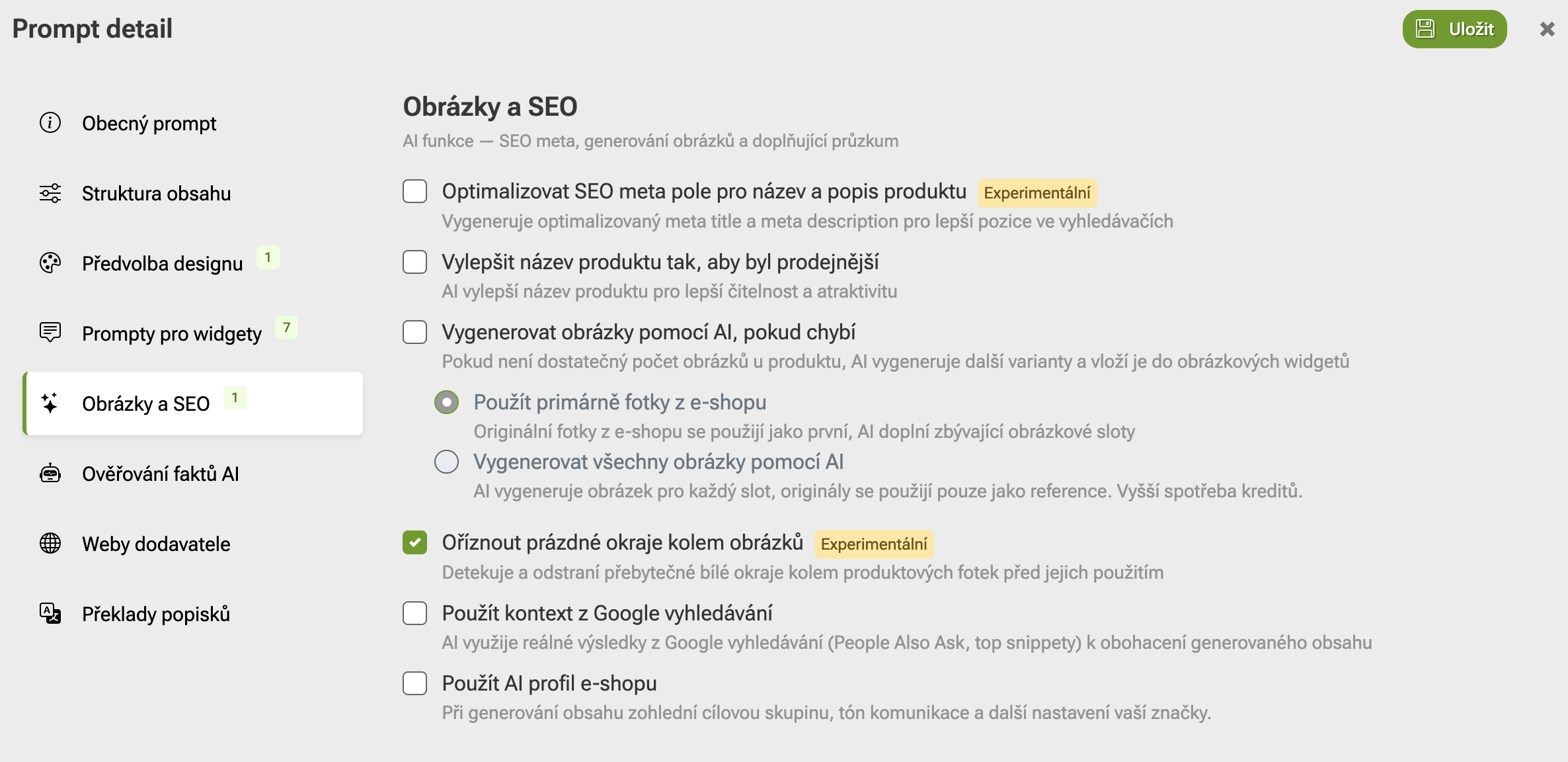Click the sparkle icon for Obrázky a SEO
Image resolution: width=1568 pixels, height=762 pixels.
[x=50, y=403]
